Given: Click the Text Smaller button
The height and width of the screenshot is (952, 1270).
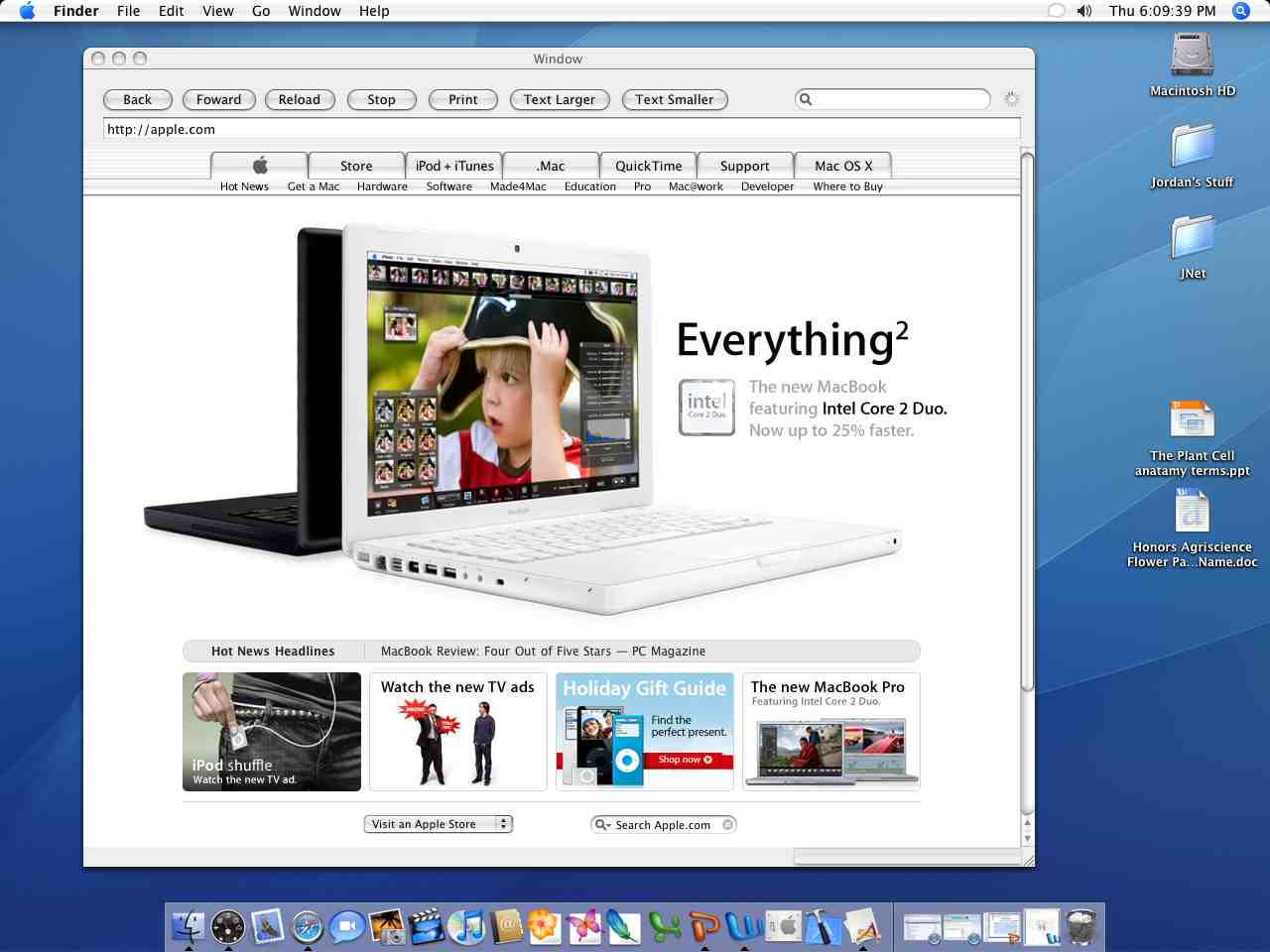Looking at the screenshot, I should coord(675,99).
